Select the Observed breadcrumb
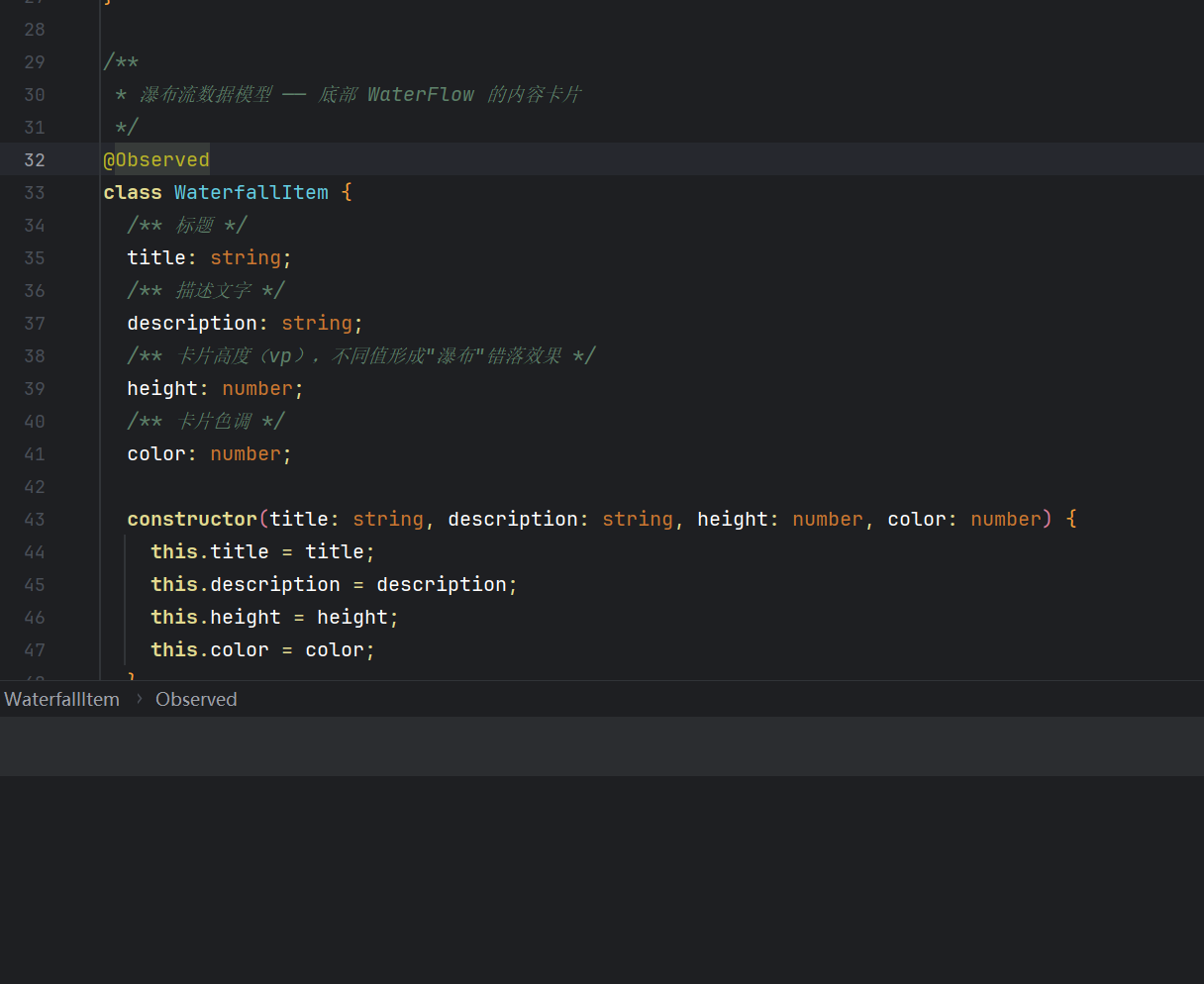1204x984 pixels. pyautogui.click(x=196, y=699)
